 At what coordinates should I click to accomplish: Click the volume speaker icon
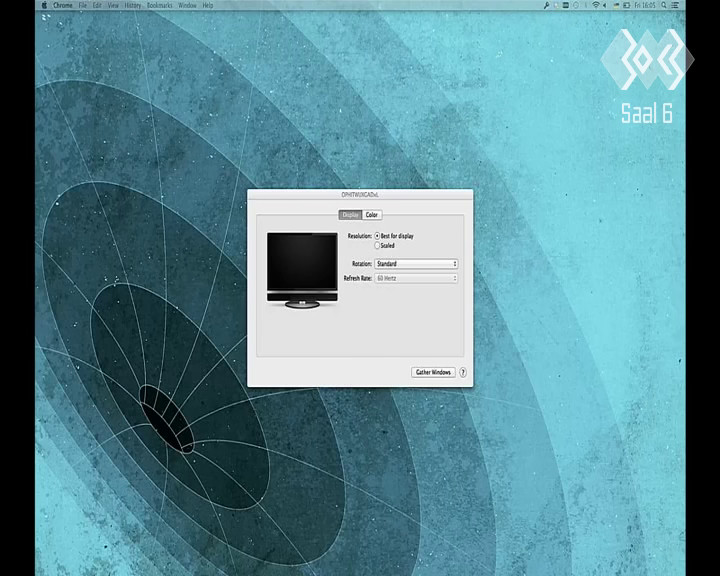[x=605, y=5]
